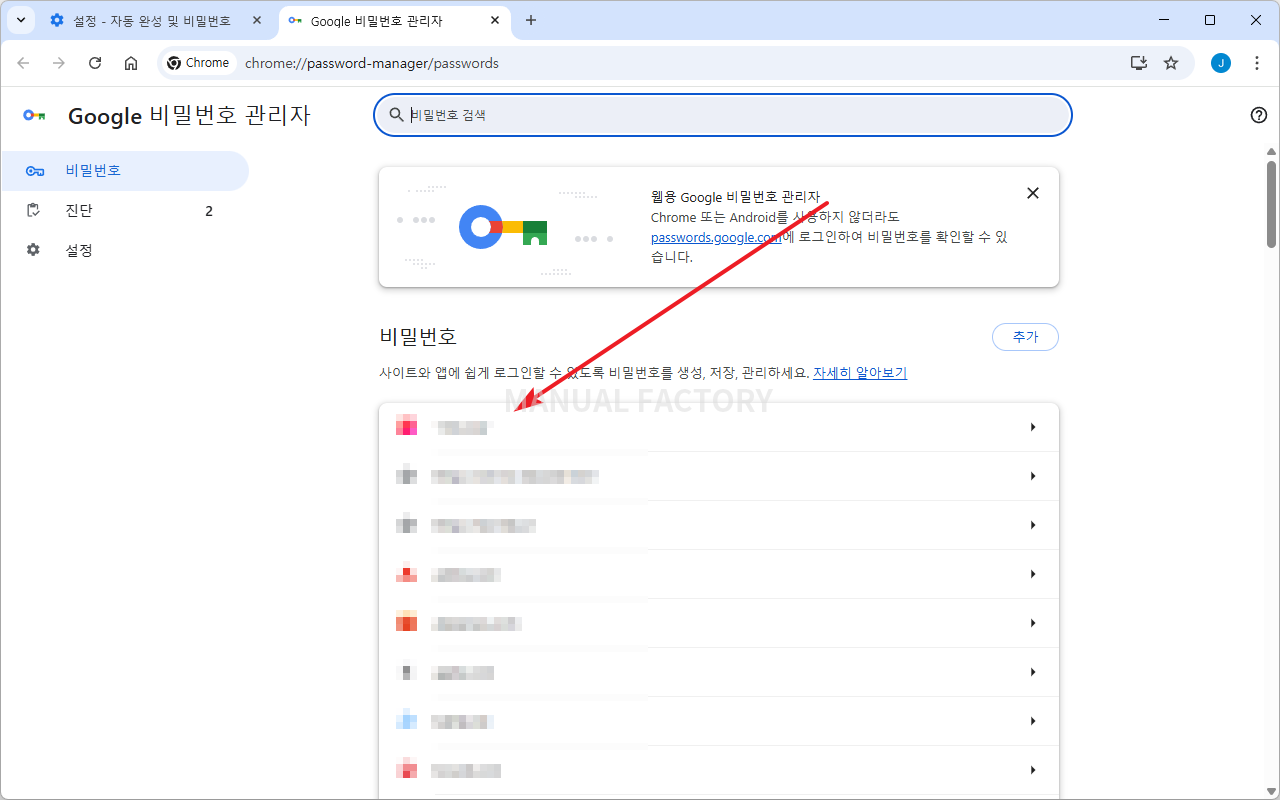Expand the third password entry arrow

point(1033,525)
